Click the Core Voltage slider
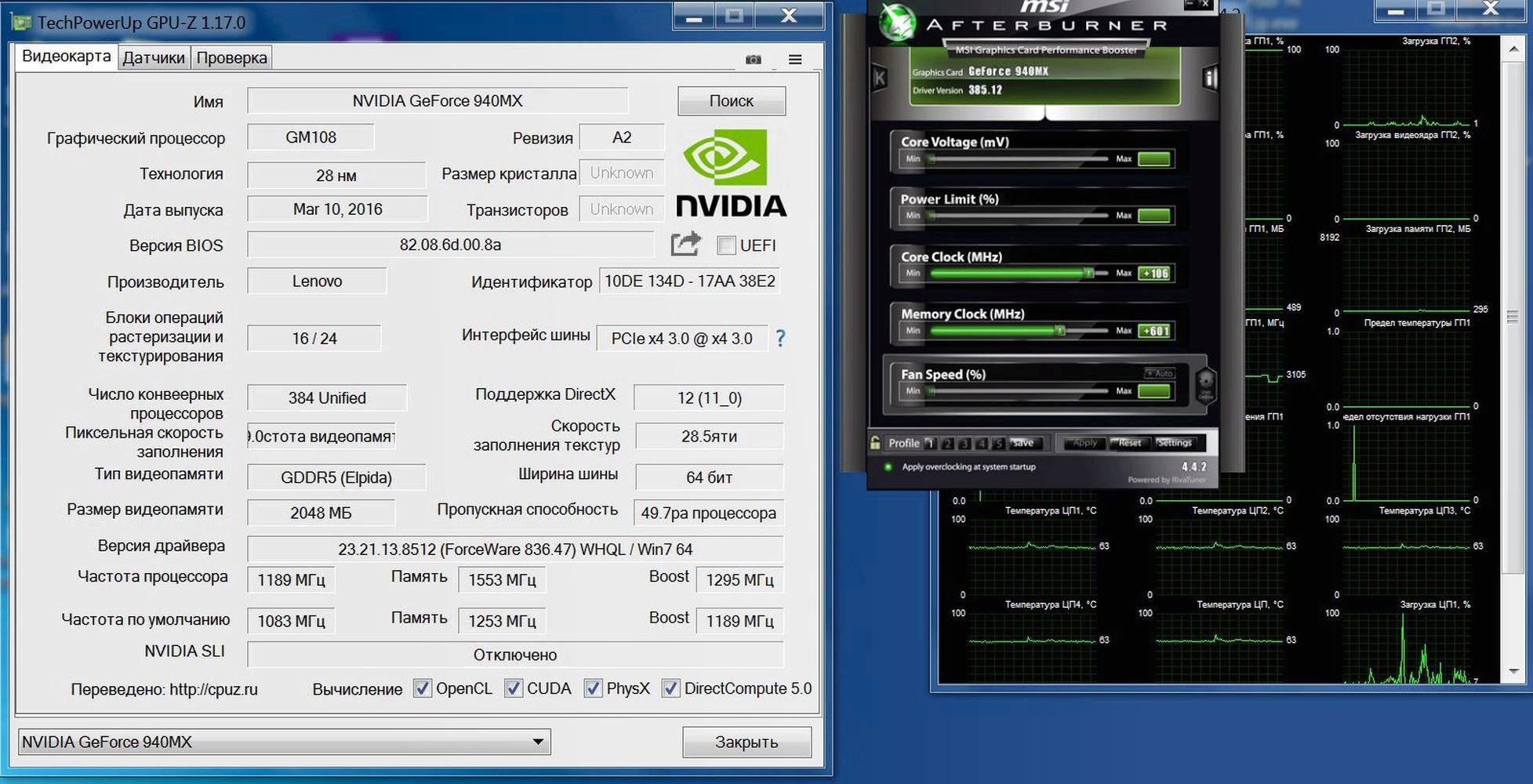This screenshot has width=1533, height=784. tap(1019, 159)
